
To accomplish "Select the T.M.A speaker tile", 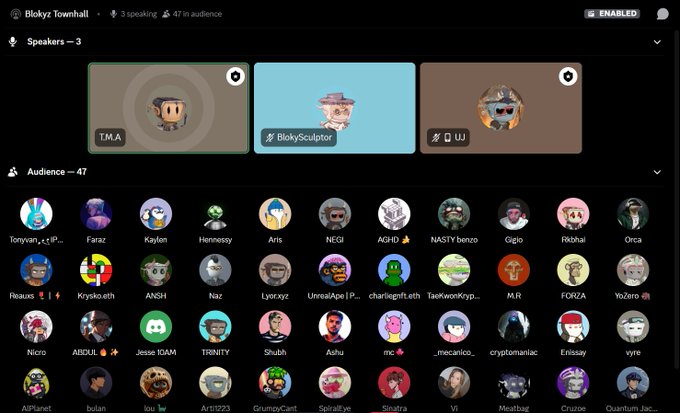I will [x=169, y=108].
